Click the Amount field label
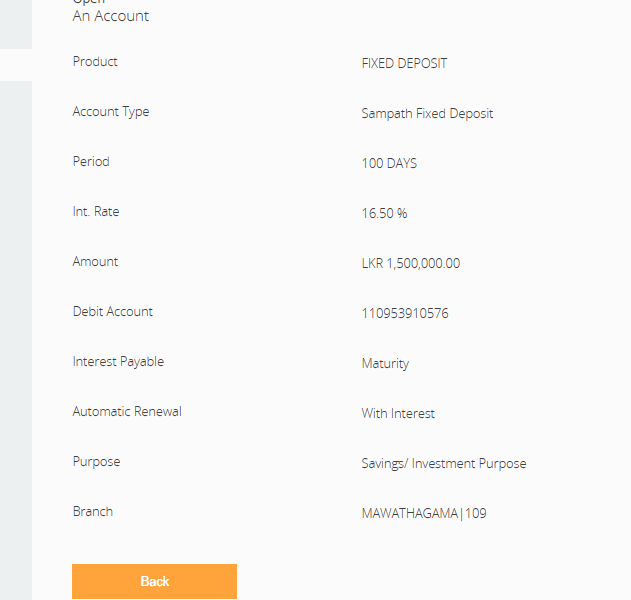Viewport: 631px width, 600px height. point(95,262)
